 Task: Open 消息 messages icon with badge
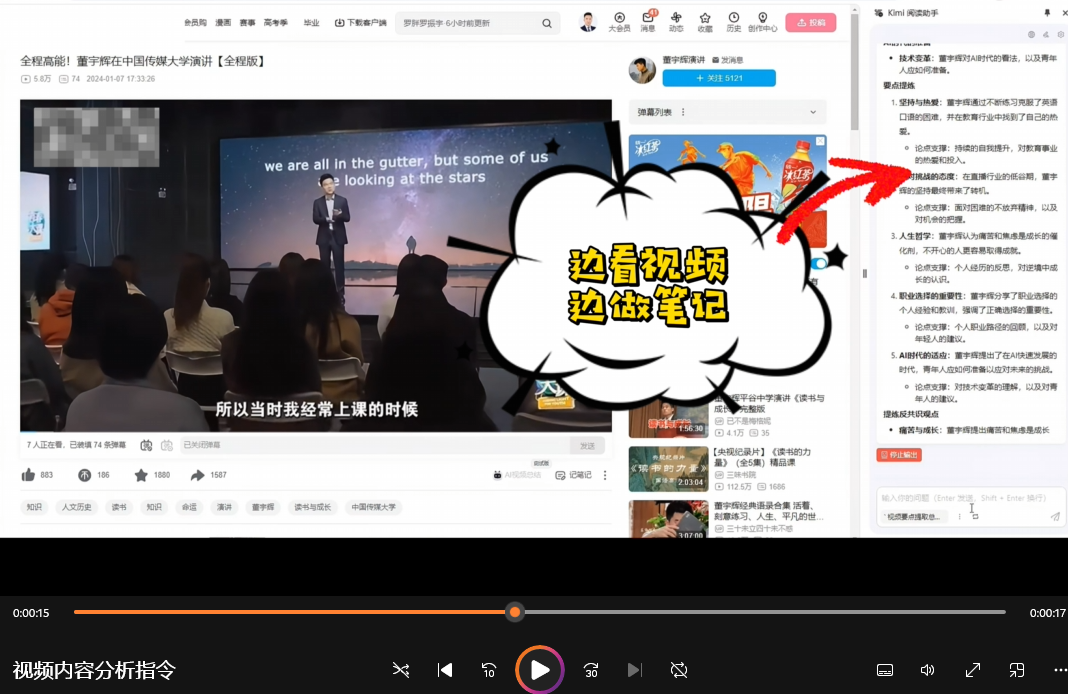click(x=648, y=22)
